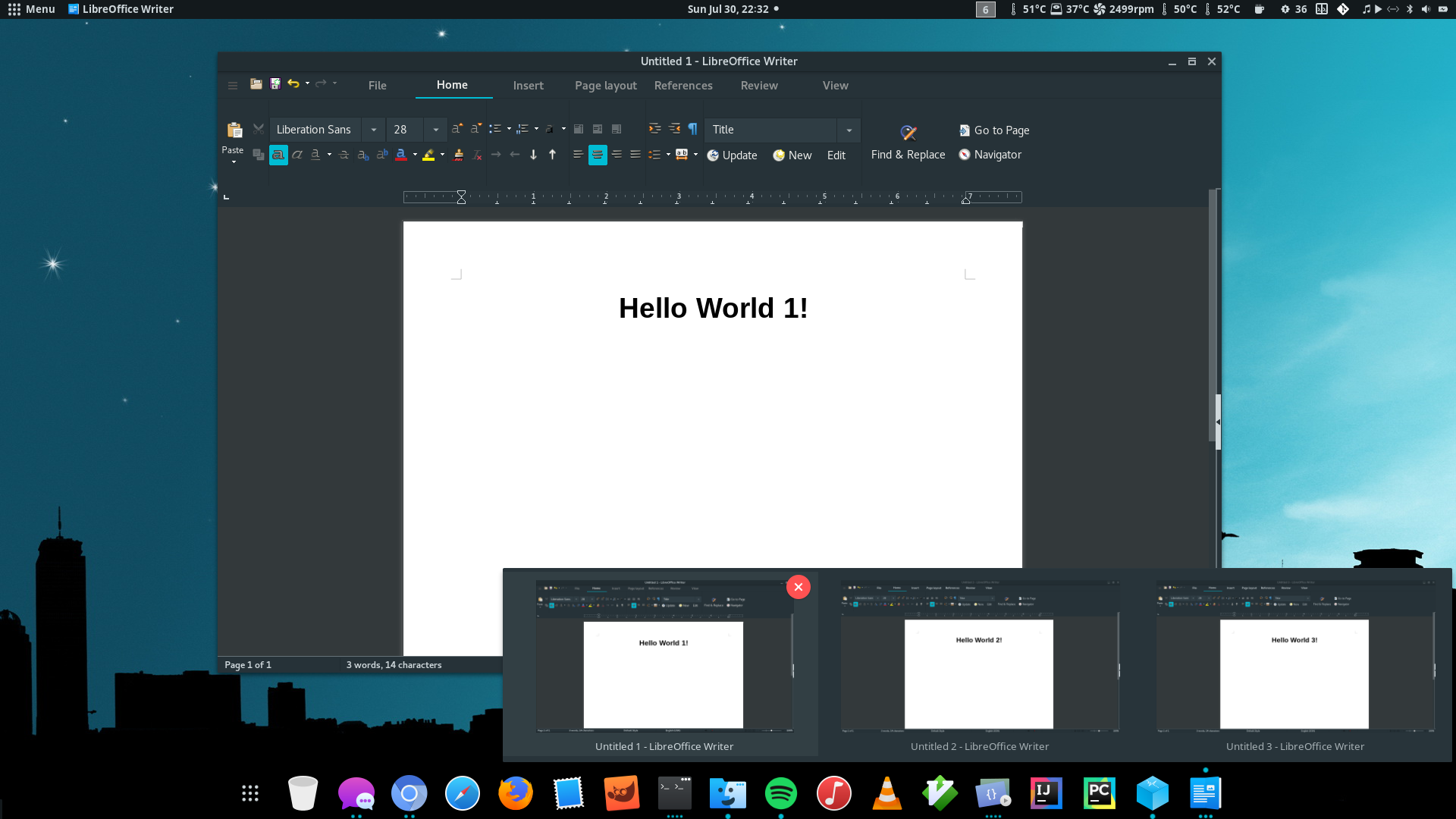Click the Unordered bullet list icon
This screenshot has width=1456, height=819.
[495, 129]
